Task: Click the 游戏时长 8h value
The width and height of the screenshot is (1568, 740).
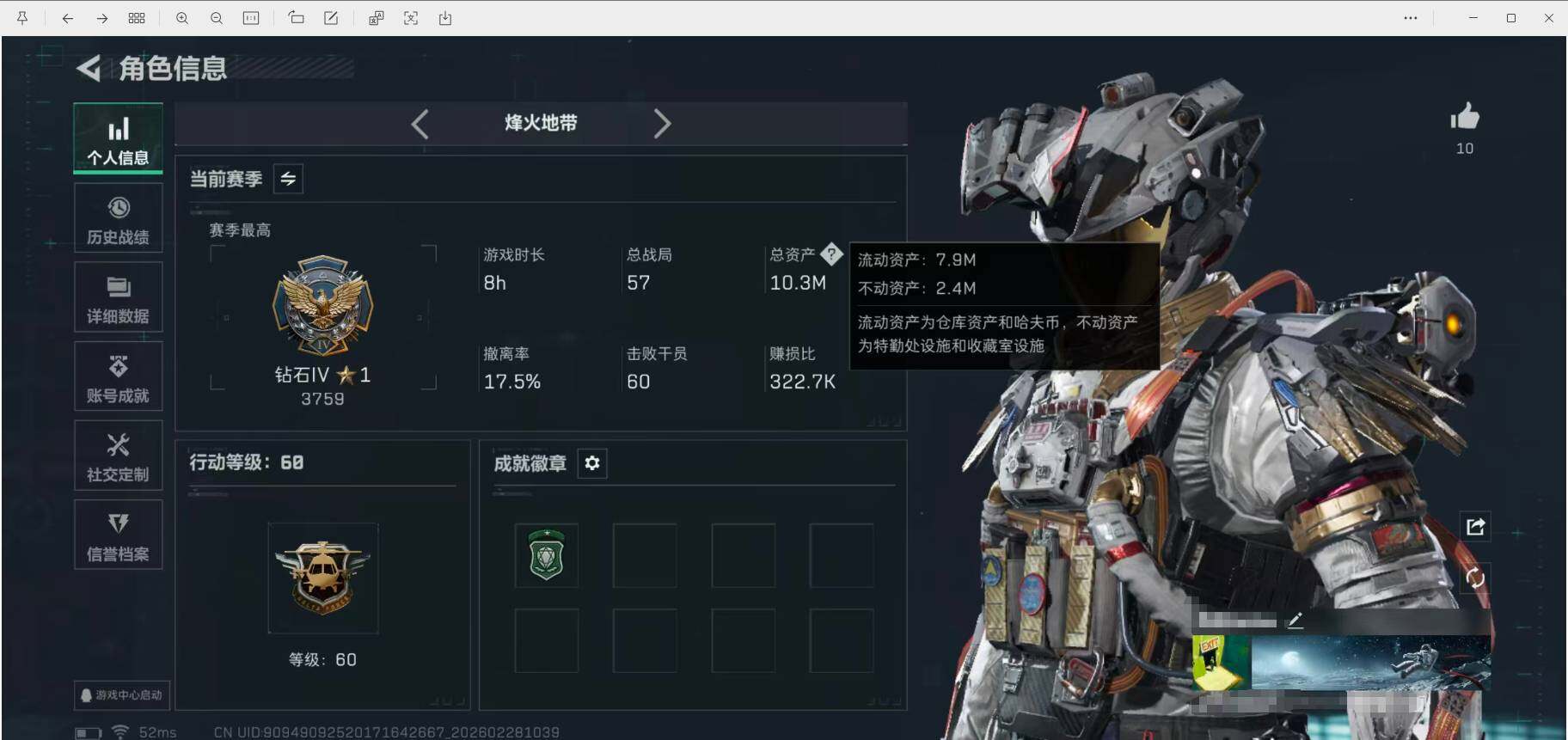Action: (x=495, y=283)
